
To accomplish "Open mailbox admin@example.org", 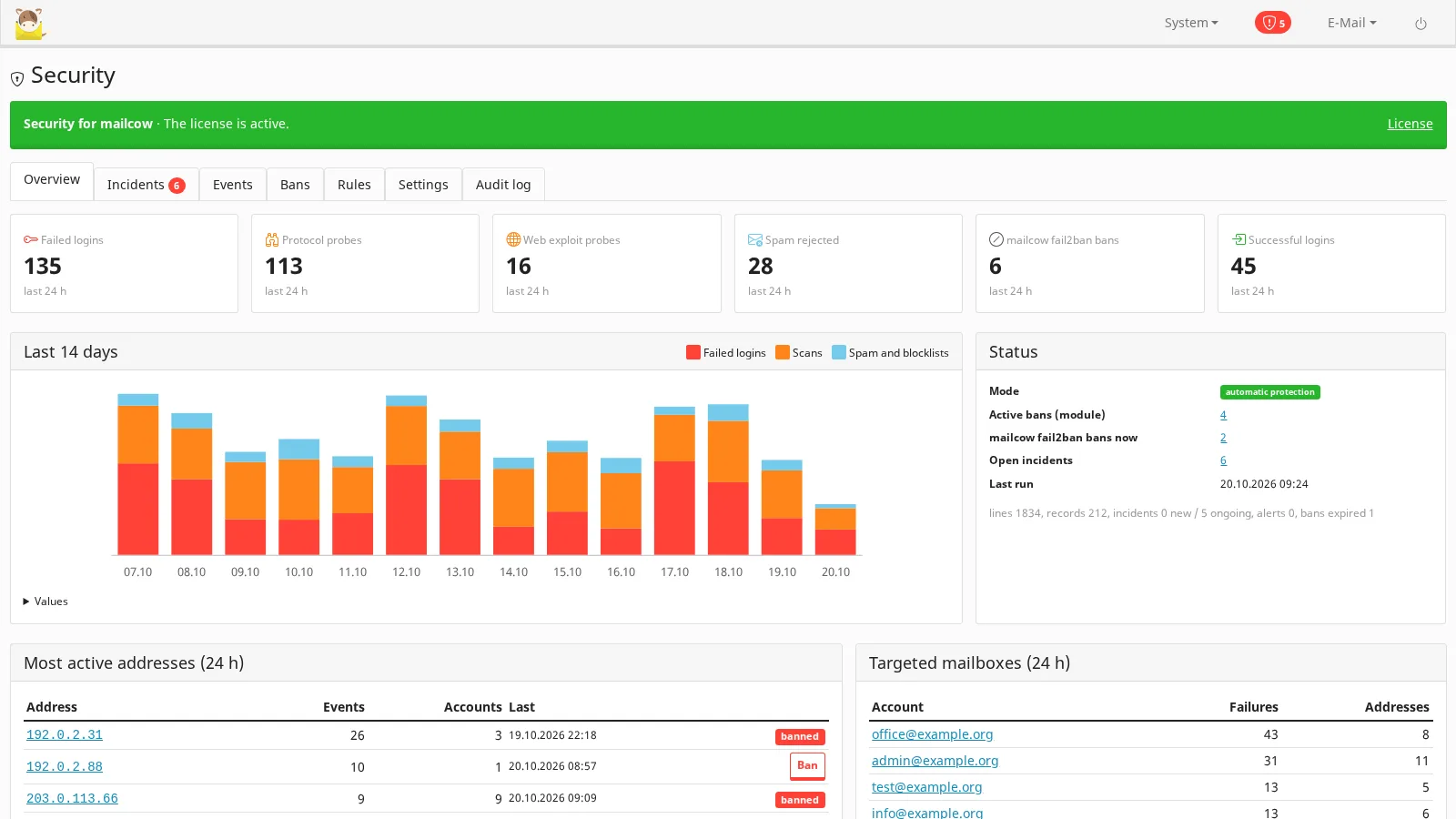I will [935, 761].
